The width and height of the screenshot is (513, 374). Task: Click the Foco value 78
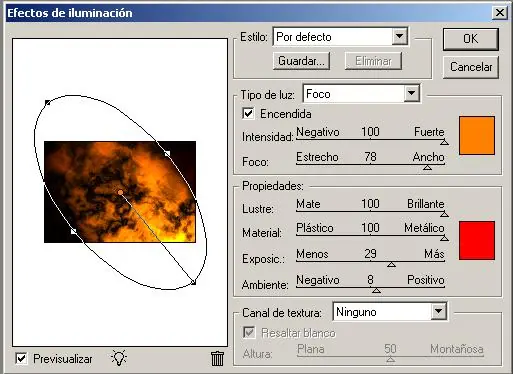[370, 157]
